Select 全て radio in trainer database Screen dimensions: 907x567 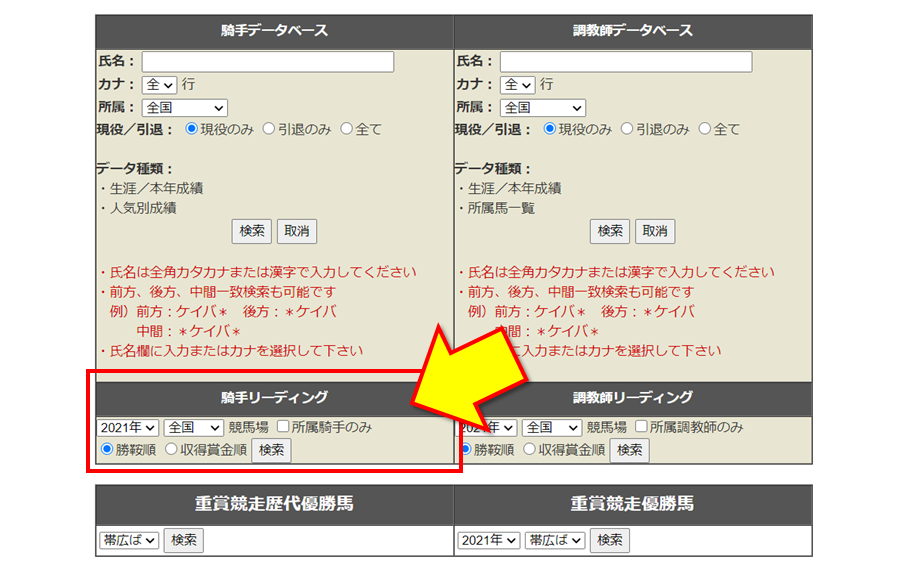(x=705, y=129)
